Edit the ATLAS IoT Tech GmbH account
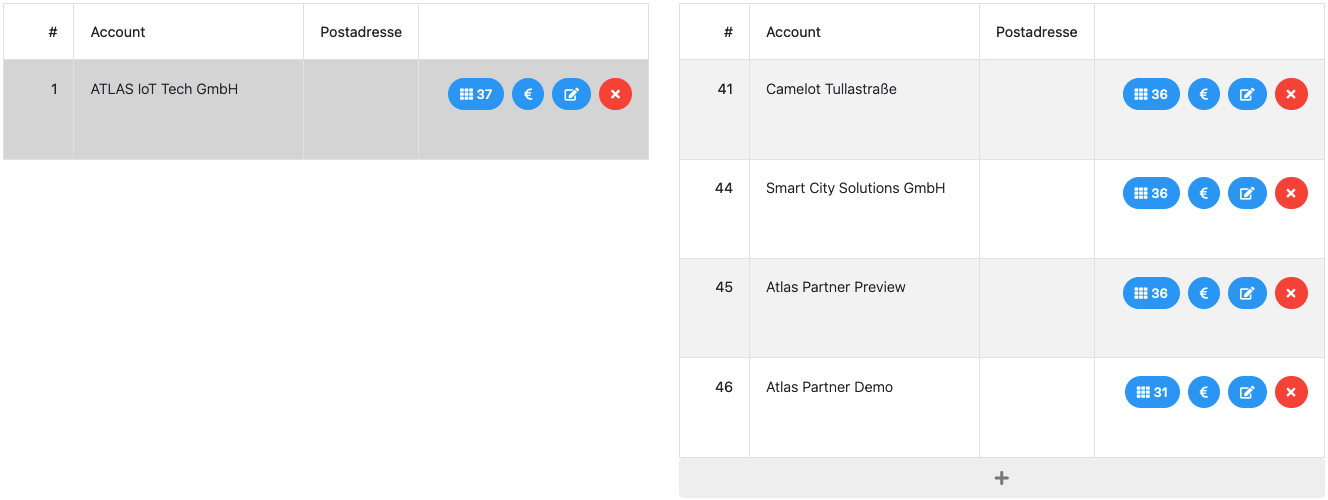Screen dimensions: 1328x500 point(571,94)
